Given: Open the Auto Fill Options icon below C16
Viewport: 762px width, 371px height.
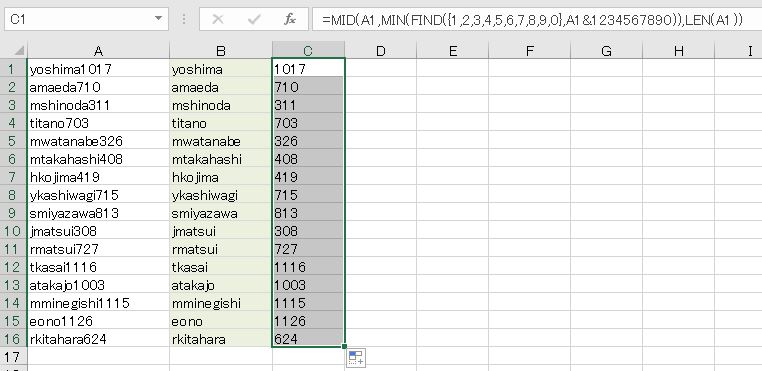Looking at the screenshot, I should [356, 358].
